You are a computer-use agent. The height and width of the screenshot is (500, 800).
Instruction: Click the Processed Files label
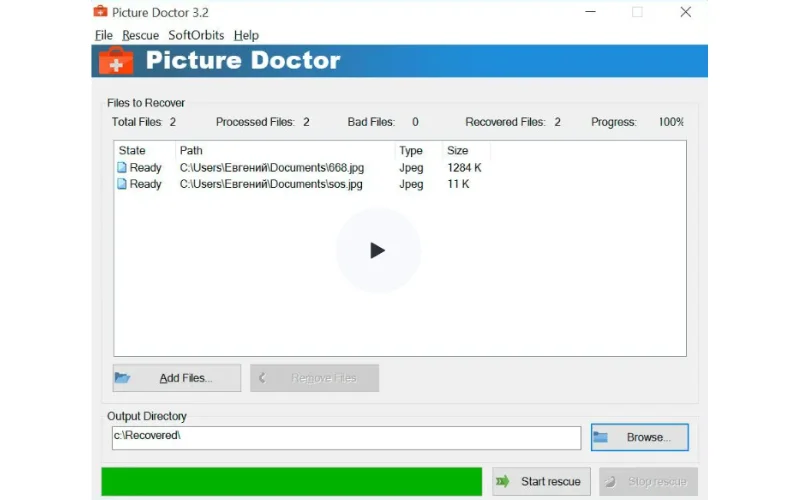coord(255,122)
